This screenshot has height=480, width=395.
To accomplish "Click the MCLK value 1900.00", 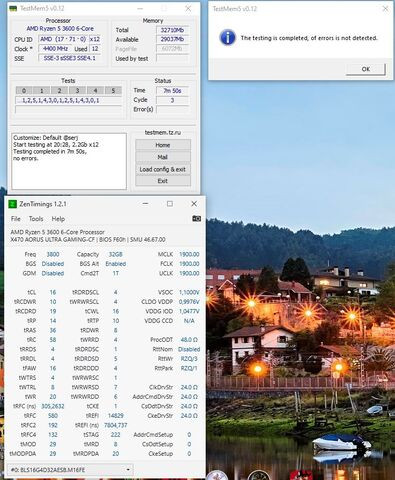I will tap(189, 254).
